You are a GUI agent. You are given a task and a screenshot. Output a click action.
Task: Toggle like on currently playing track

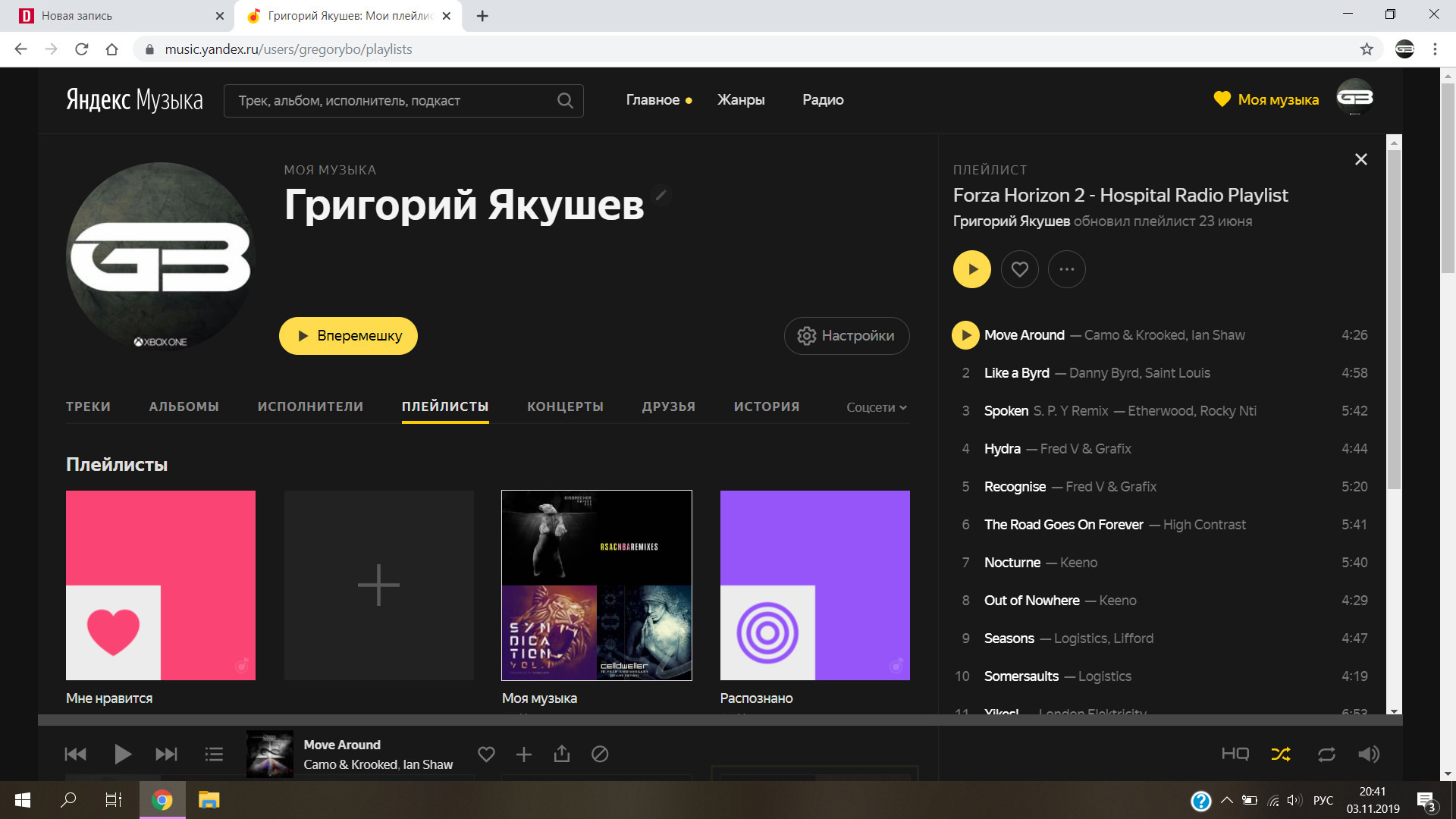486,754
